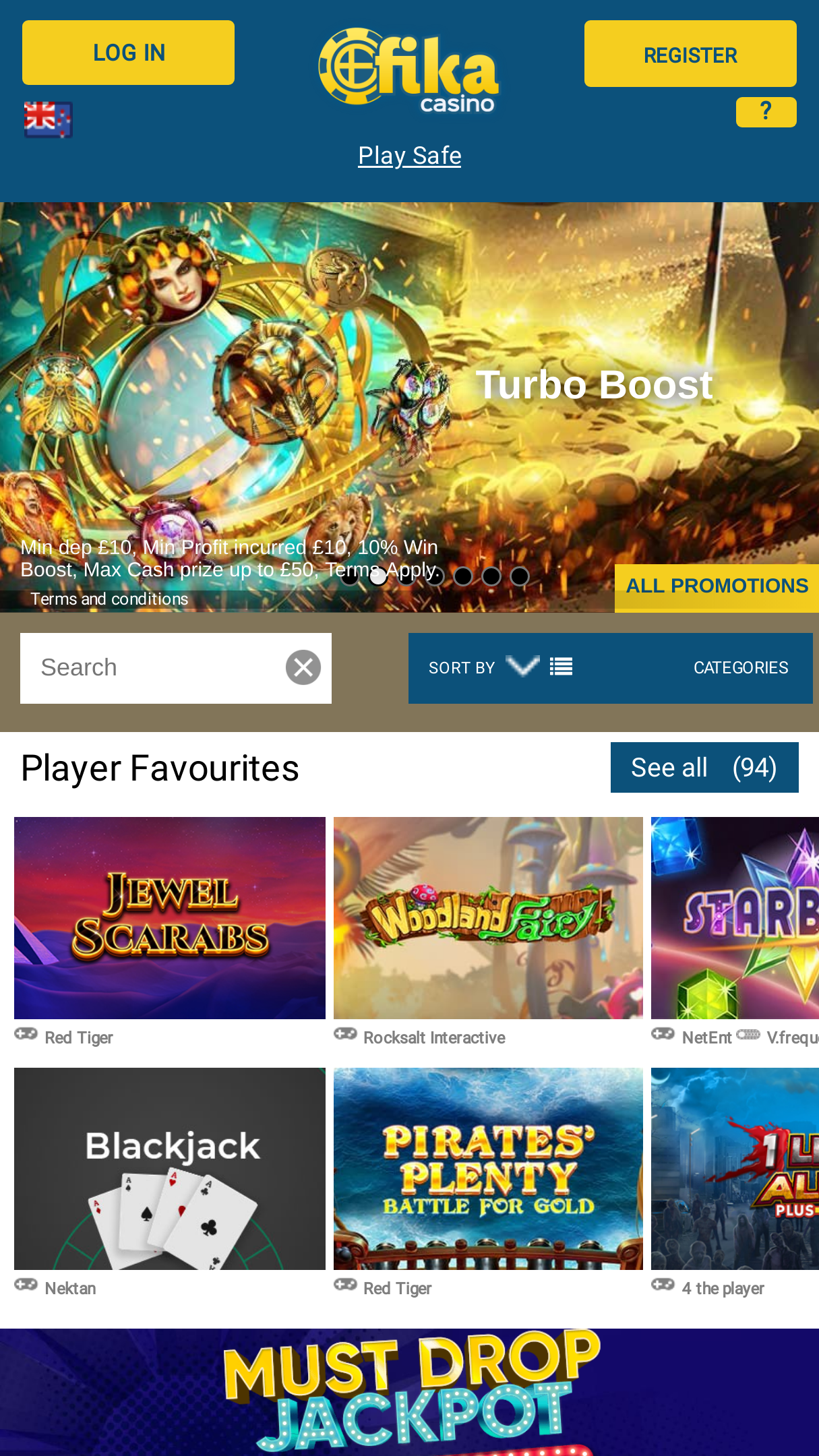Image resolution: width=819 pixels, height=1456 pixels.
Task: Open the Play Safe link
Action: click(410, 156)
